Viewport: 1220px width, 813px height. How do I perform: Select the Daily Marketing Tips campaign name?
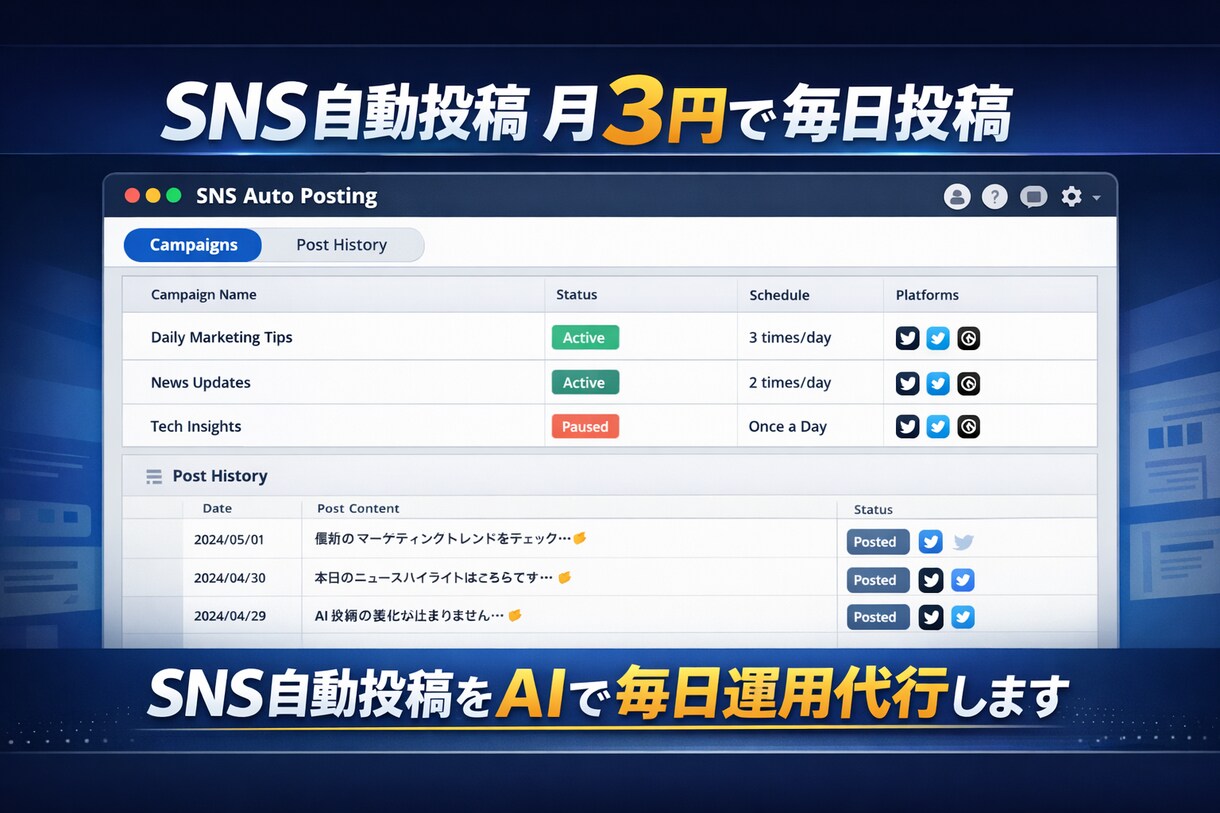click(x=221, y=337)
